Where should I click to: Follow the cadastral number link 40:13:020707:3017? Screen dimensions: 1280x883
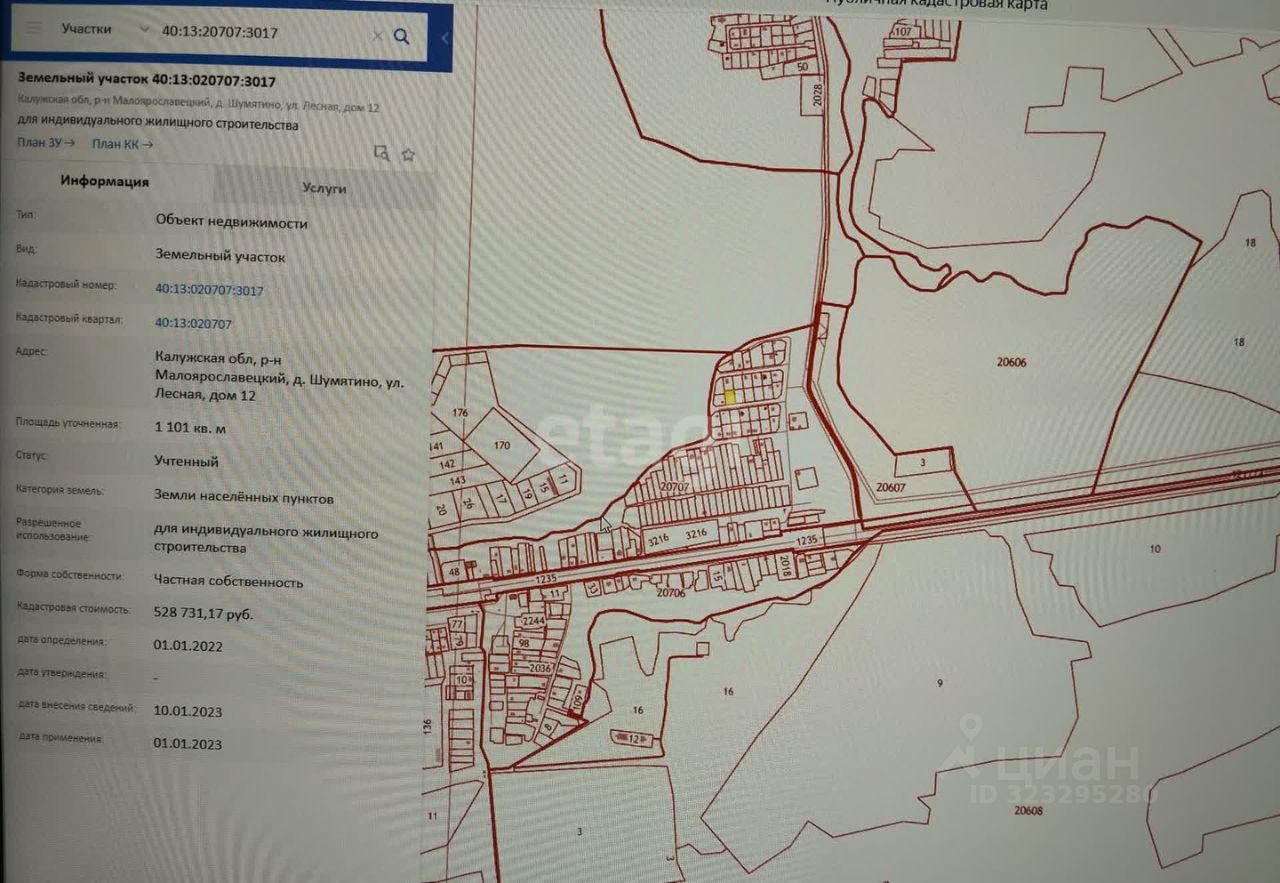pos(209,290)
